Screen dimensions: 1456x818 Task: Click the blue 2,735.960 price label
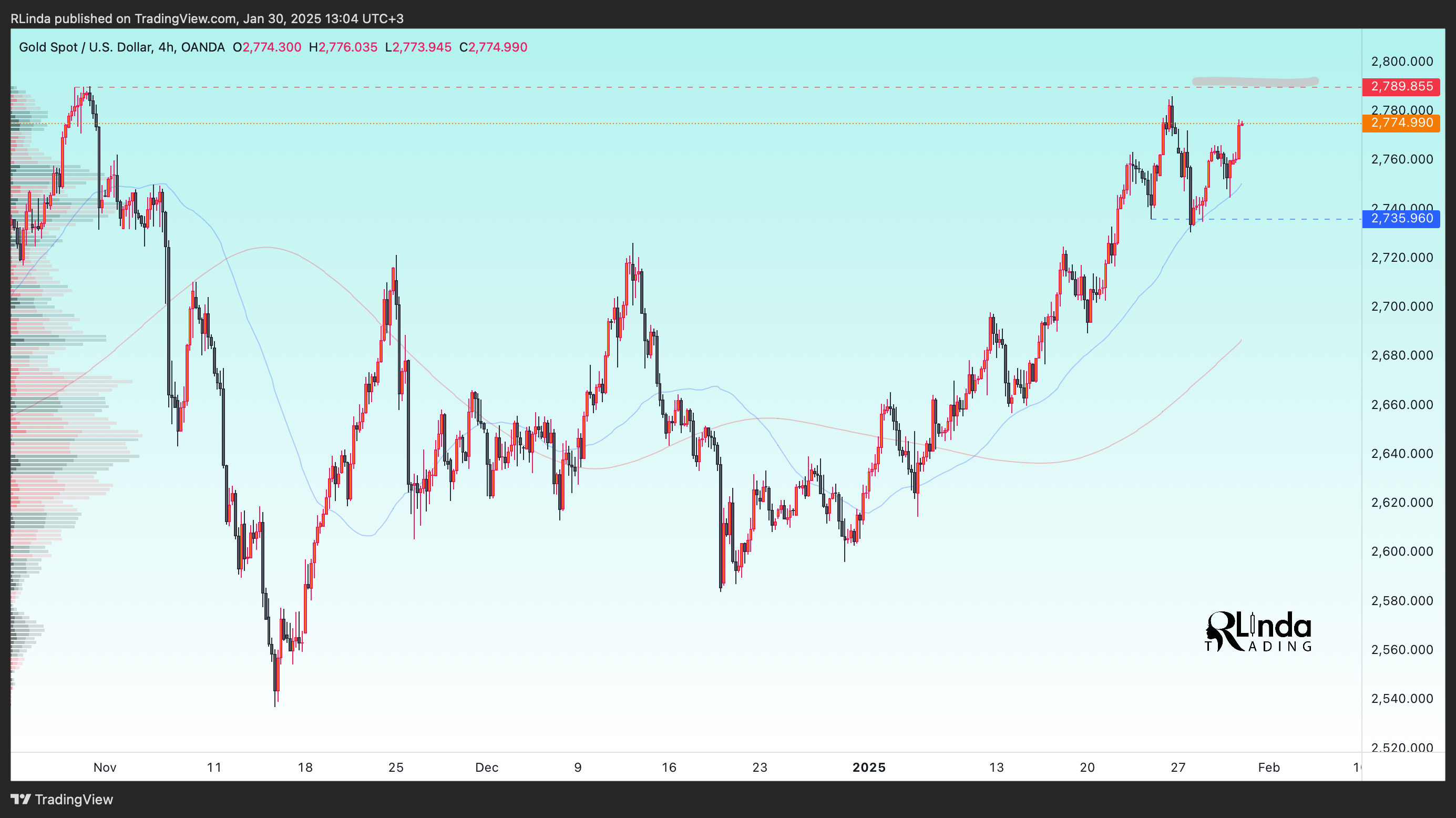point(1401,218)
